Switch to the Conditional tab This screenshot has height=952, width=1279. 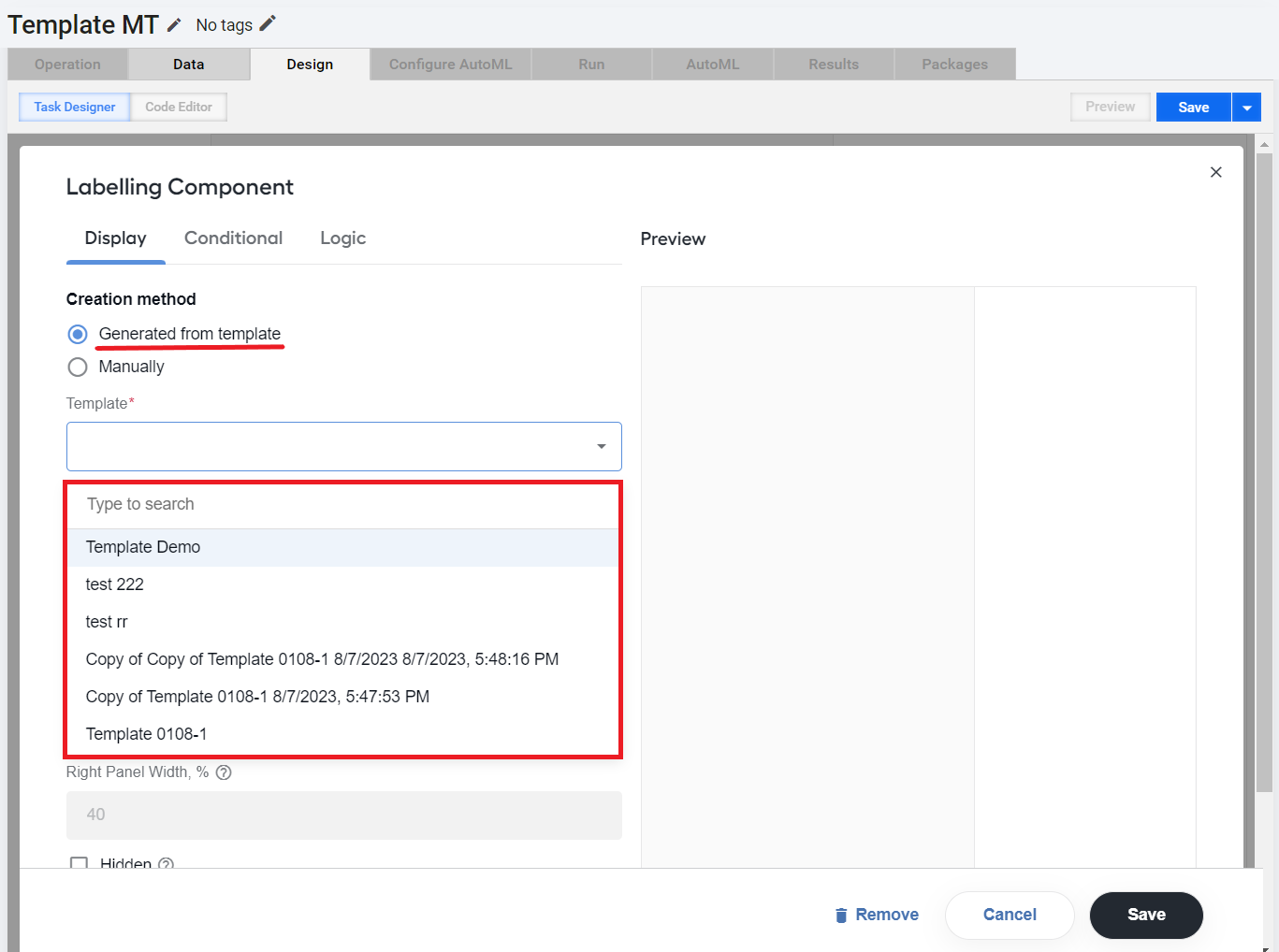pos(233,238)
